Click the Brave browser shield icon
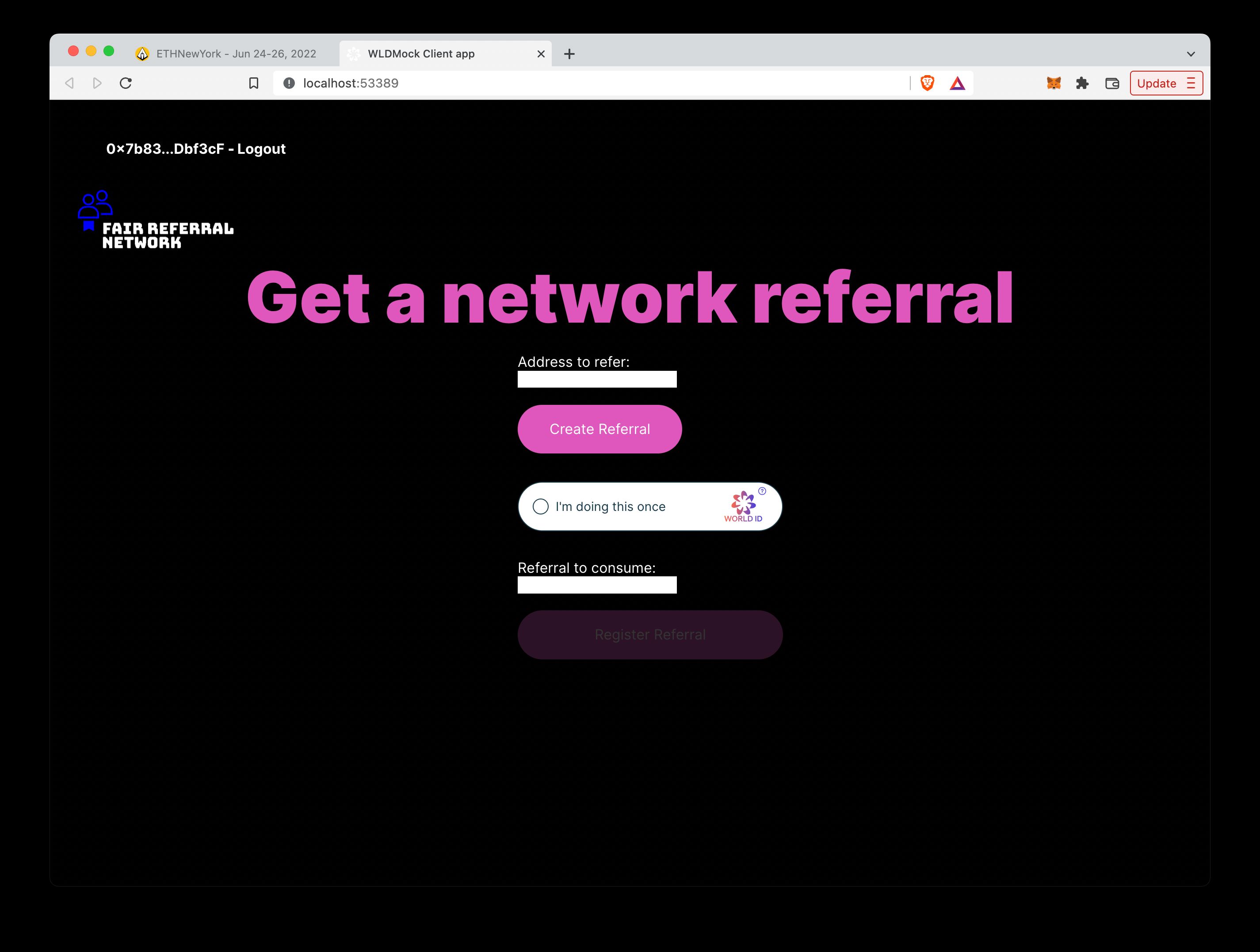The height and width of the screenshot is (952, 1260). click(x=929, y=83)
